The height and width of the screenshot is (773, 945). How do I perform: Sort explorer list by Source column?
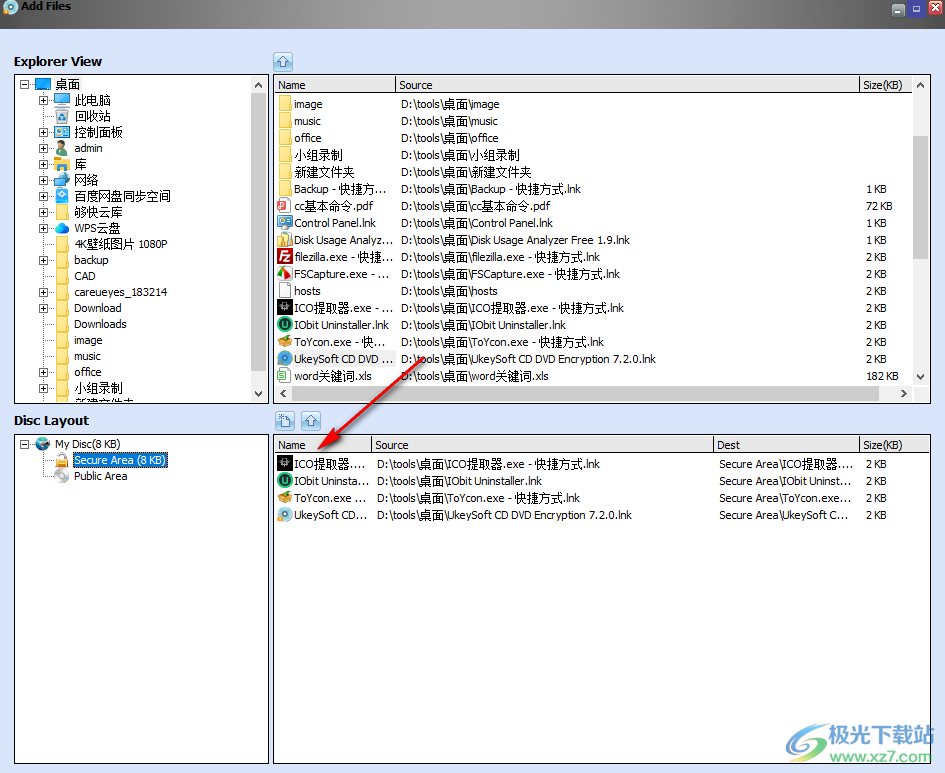(627, 85)
